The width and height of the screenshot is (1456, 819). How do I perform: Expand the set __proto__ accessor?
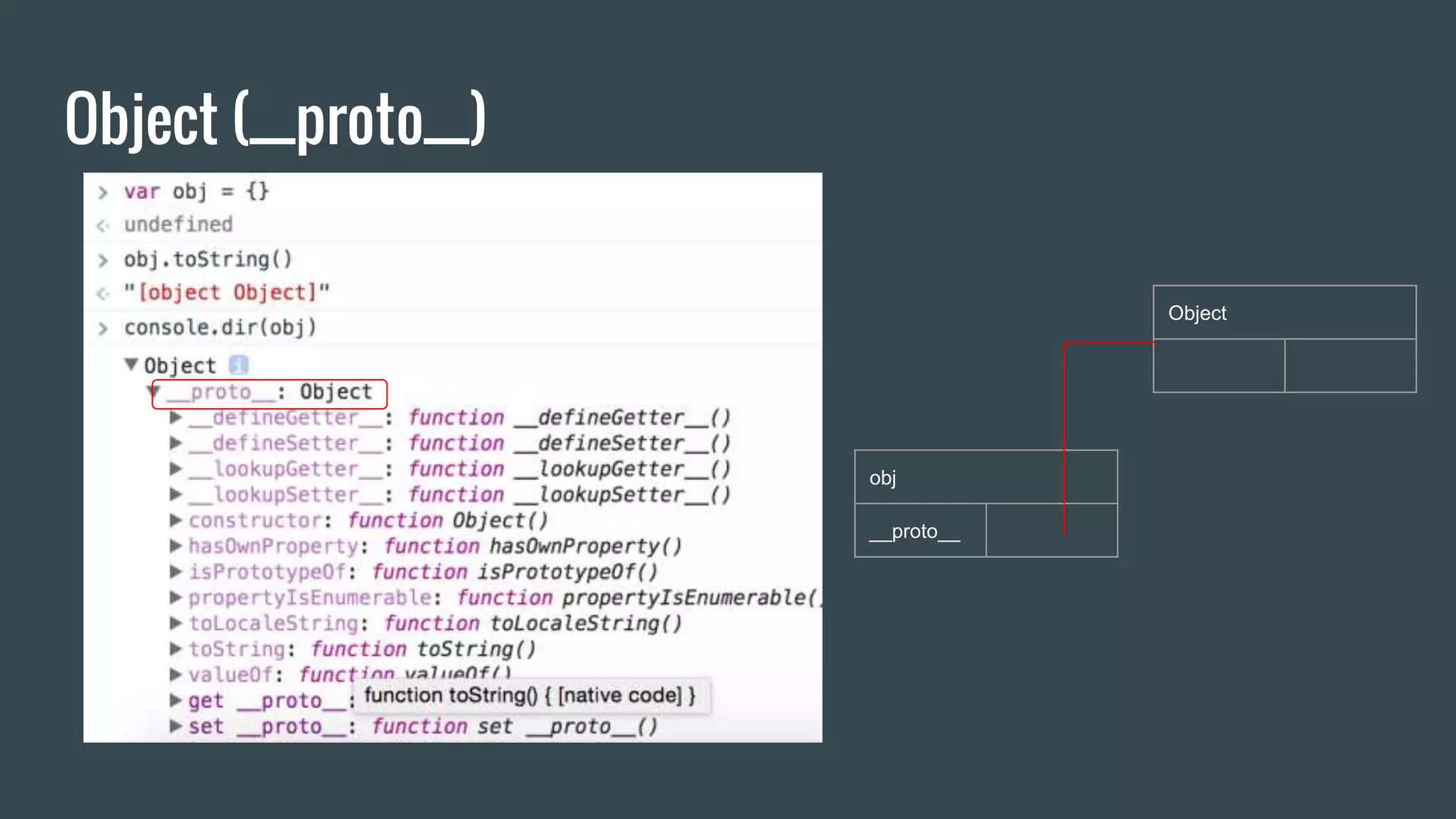click(x=176, y=726)
